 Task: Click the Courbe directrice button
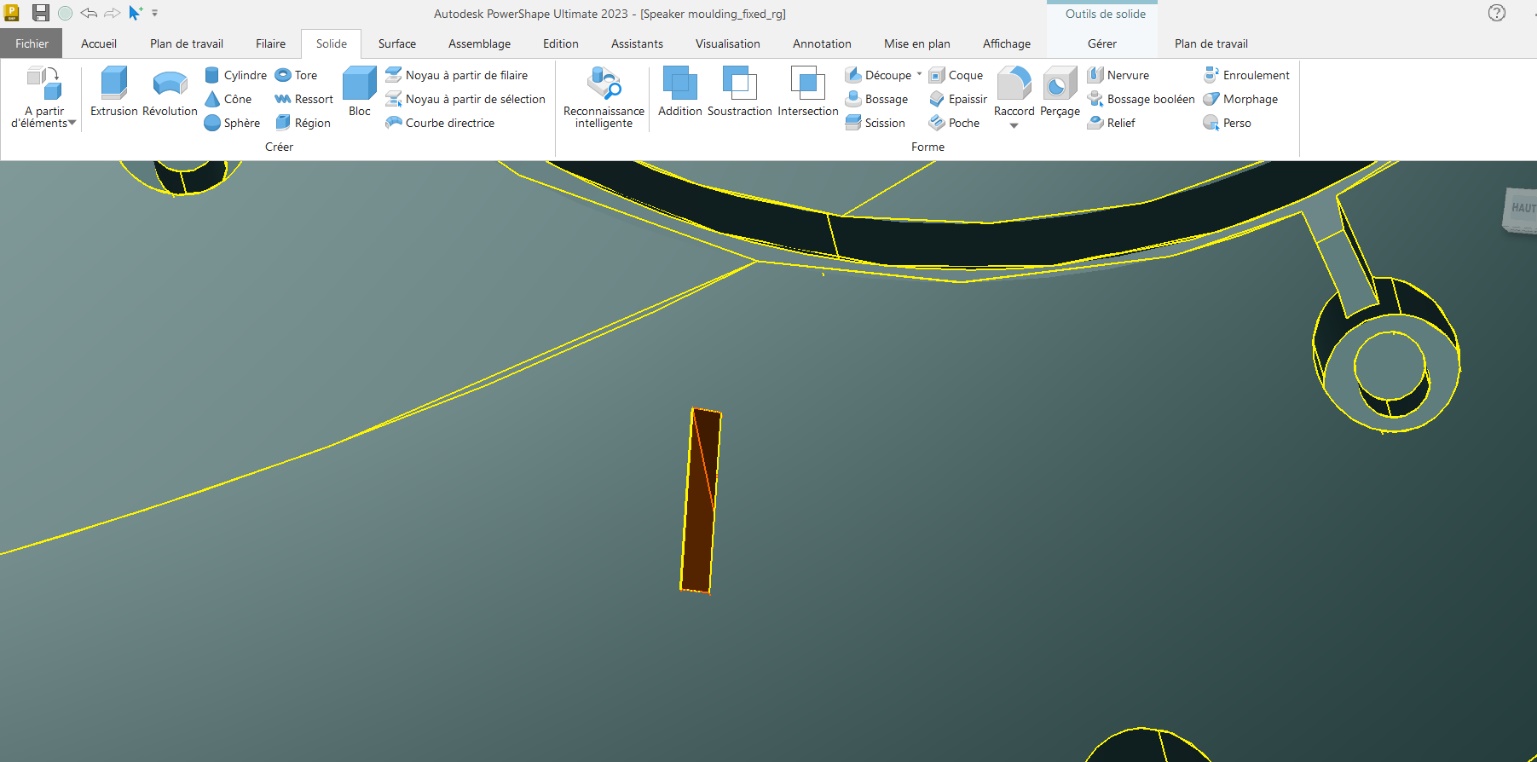coord(440,123)
